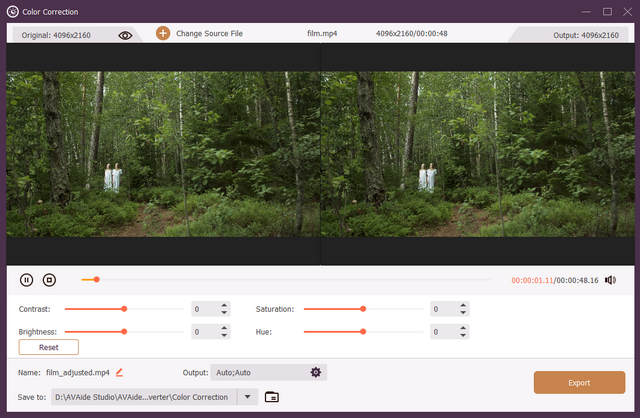This screenshot has width=640, height=418.
Task: Click the playback progress bar handle
Action: 96,280
